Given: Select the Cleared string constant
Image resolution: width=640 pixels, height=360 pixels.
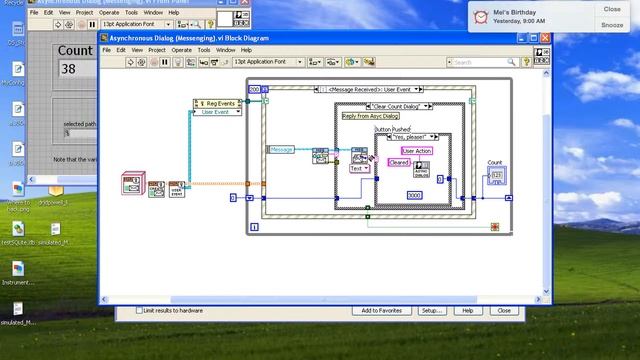Looking at the screenshot, I should point(399,162).
